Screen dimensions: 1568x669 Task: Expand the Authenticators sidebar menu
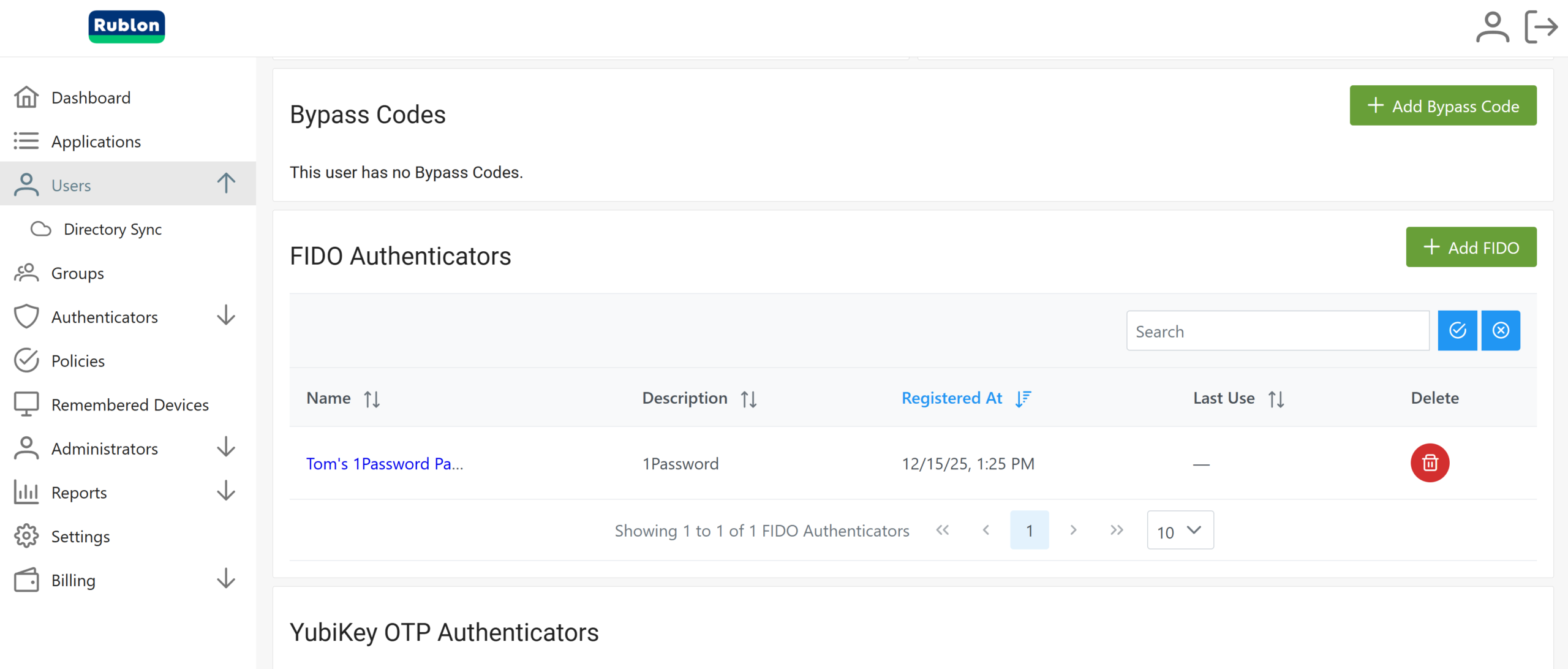tap(226, 316)
